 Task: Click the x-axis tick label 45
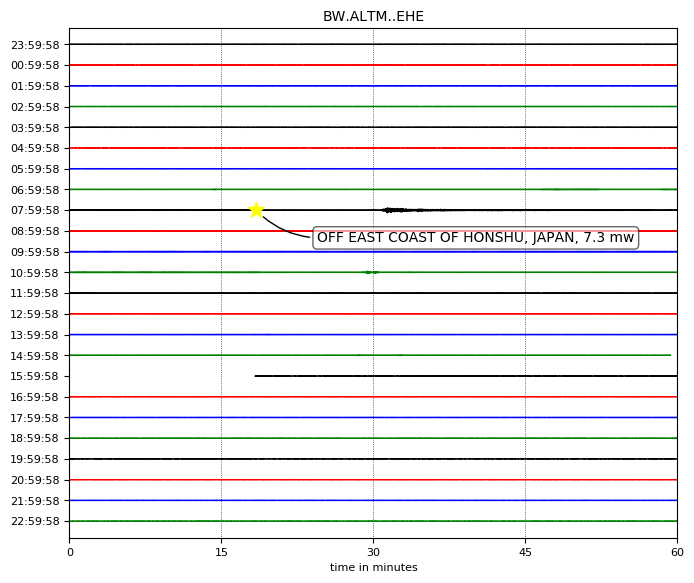(525, 552)
